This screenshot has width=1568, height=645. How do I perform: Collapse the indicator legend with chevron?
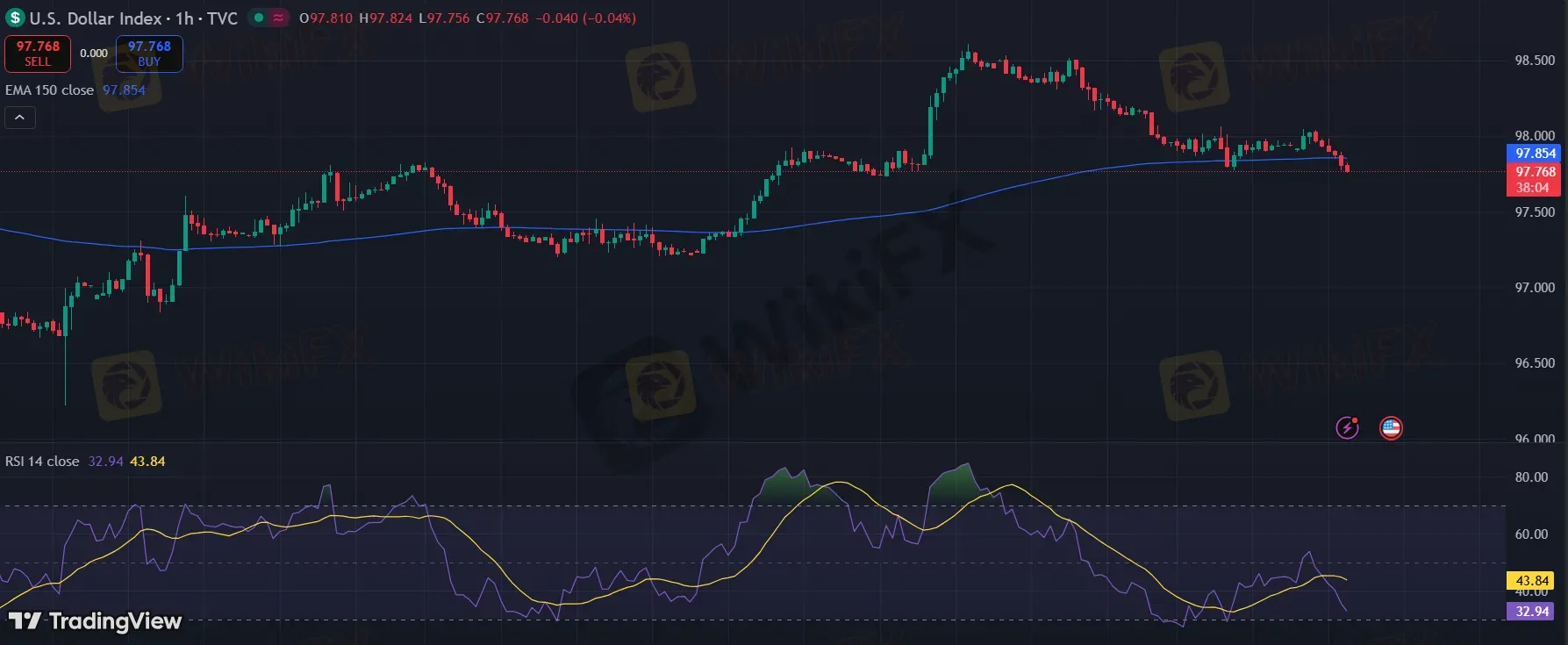pos(19,118)
